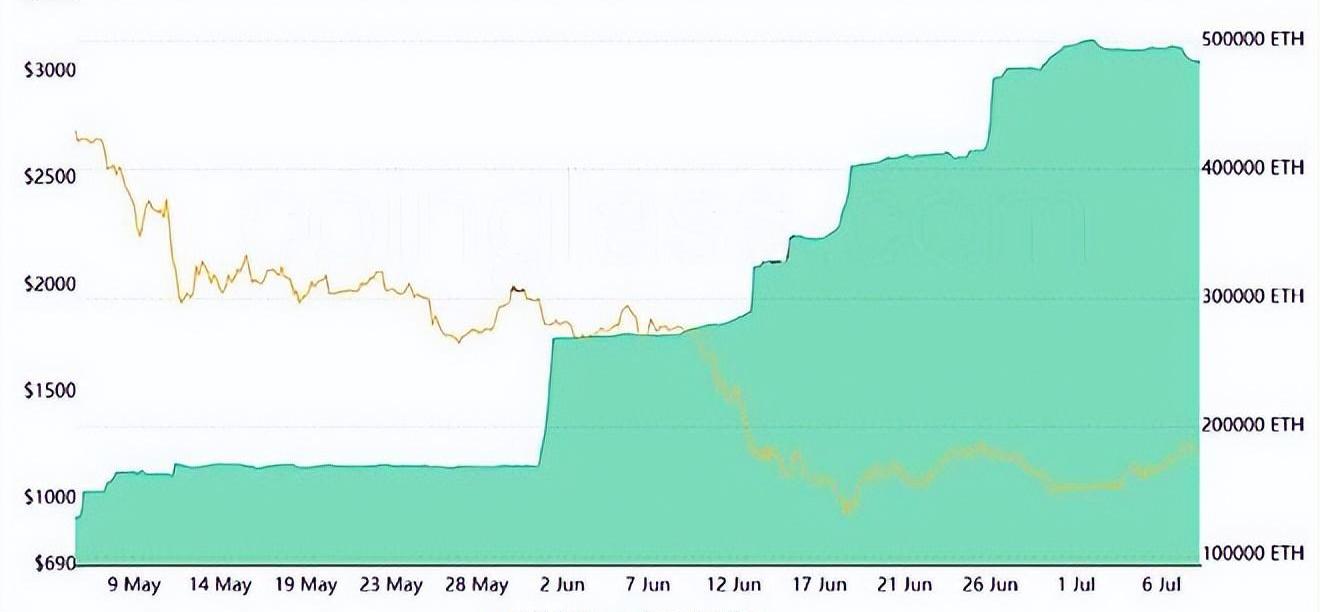Select the 6 Jul date label
Screen dimensions: 1320x612
1162,585
